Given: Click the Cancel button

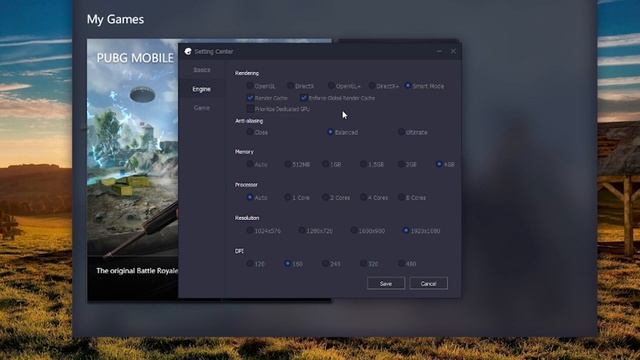Looking at the screenshot, I should coord(428,283).
